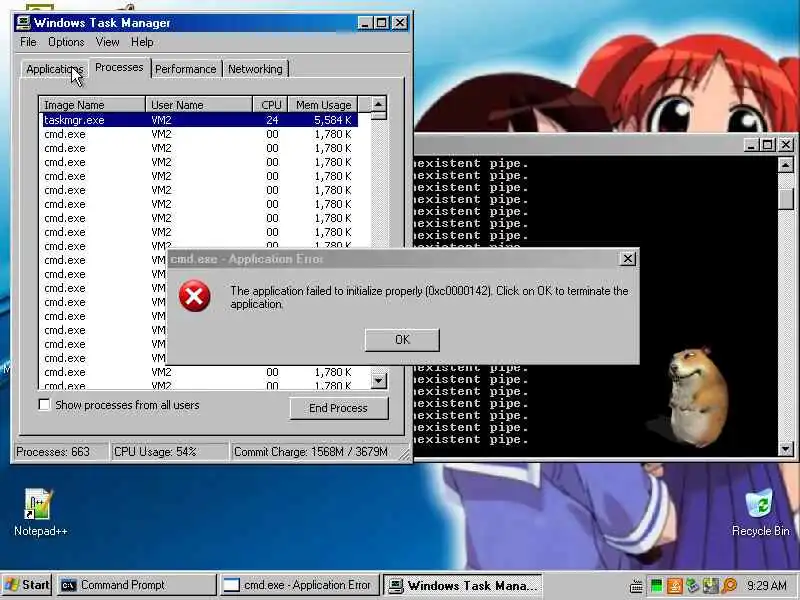Maximize the Windows Task Manager window
800x600 pixels.
(x=382, y=23)
